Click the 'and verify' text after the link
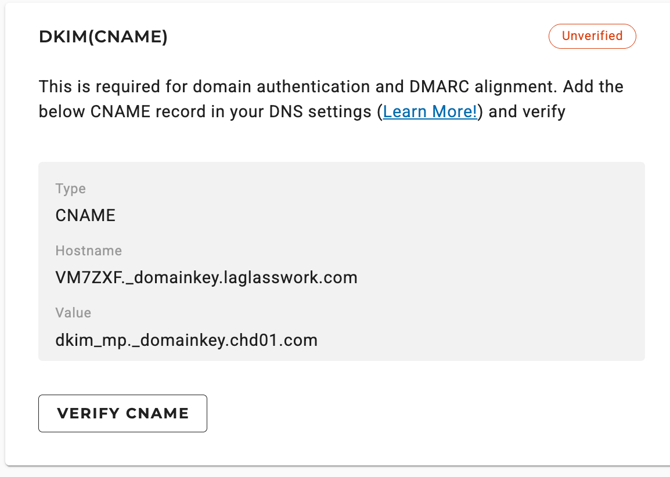Viewport: 670px width, 477px height. pyautogui.click(x=527, y=112)
